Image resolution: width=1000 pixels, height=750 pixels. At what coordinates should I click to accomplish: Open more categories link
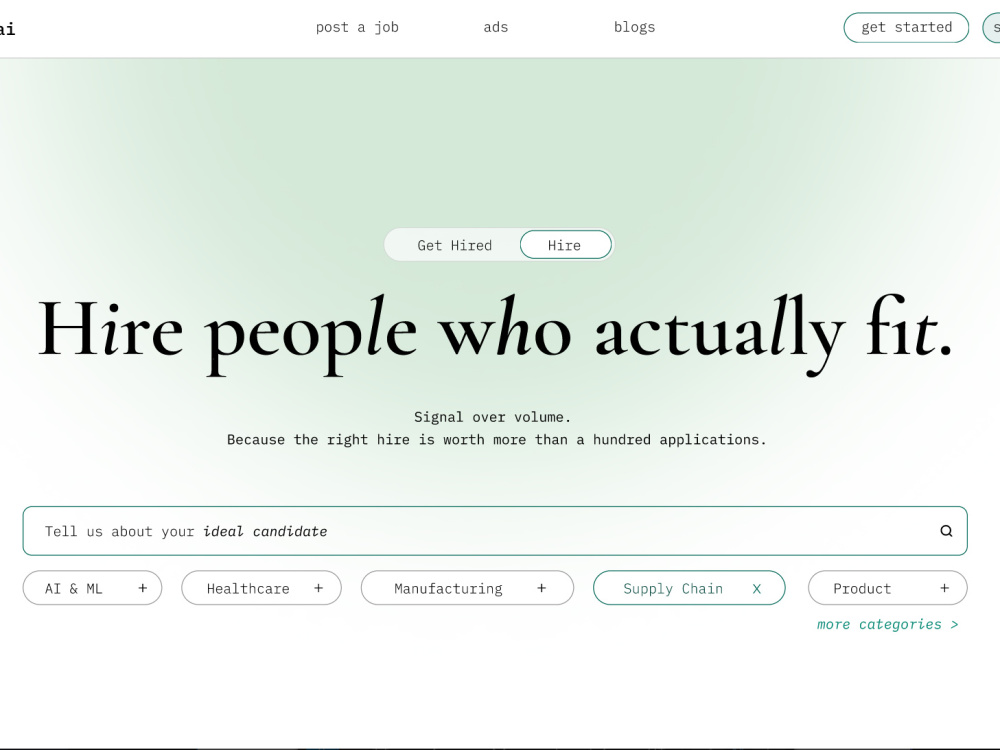pyautogui.click(x=888, y=624)
